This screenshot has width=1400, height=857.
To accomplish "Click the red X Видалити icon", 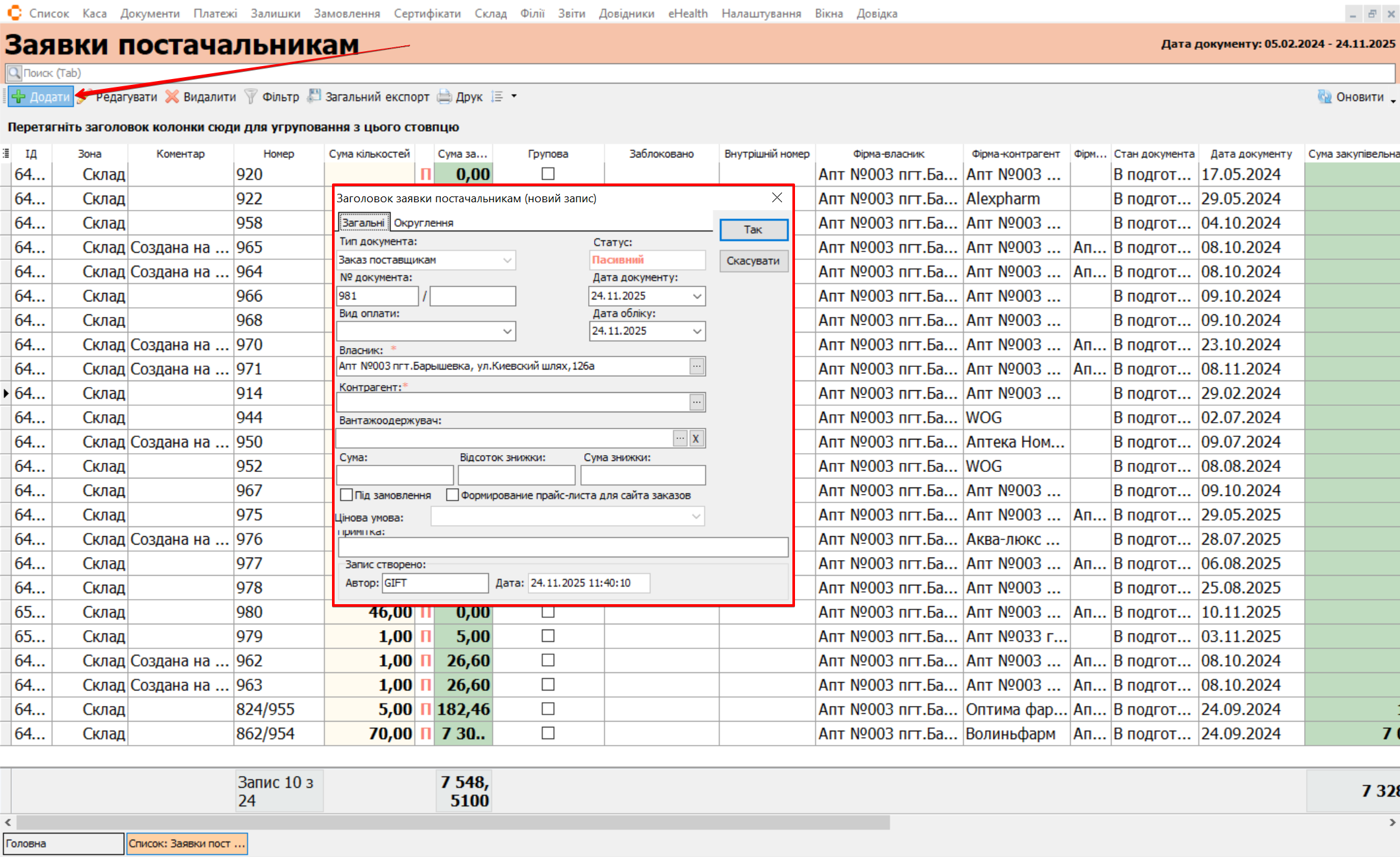I will pos(172,97).
